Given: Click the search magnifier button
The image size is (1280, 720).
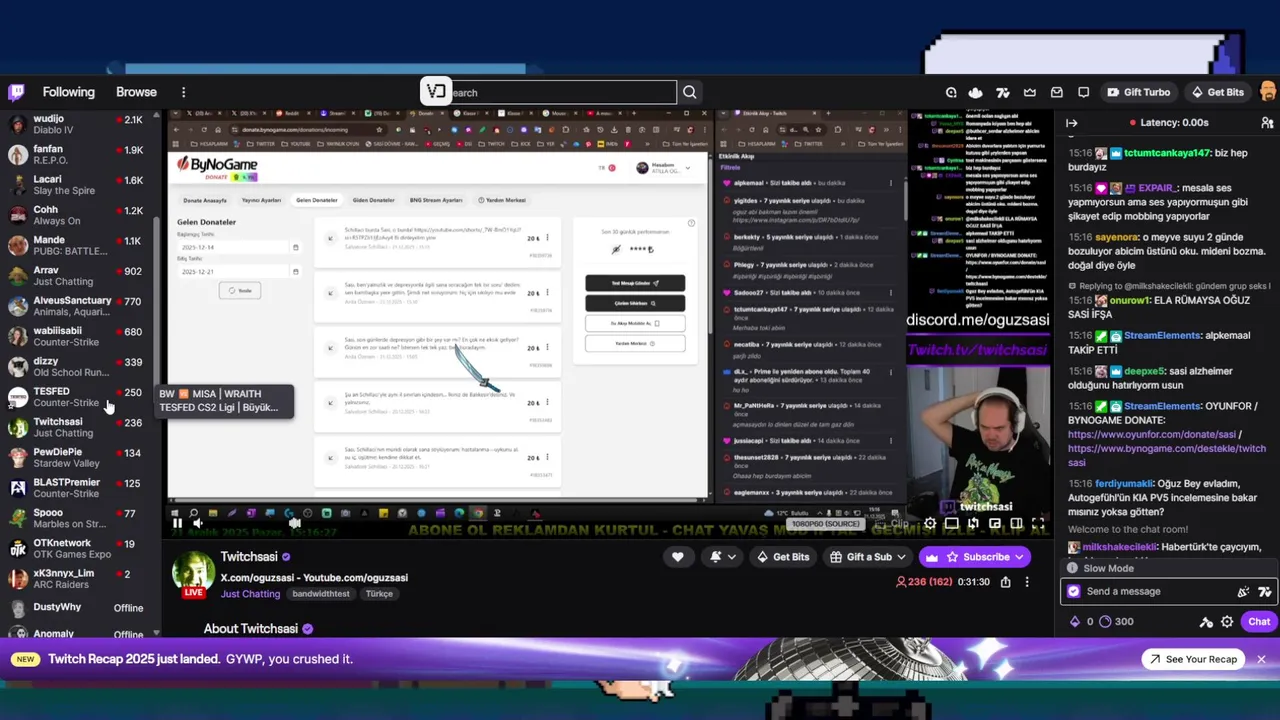Looking at the screenshot, I should (x=690, y=92).
